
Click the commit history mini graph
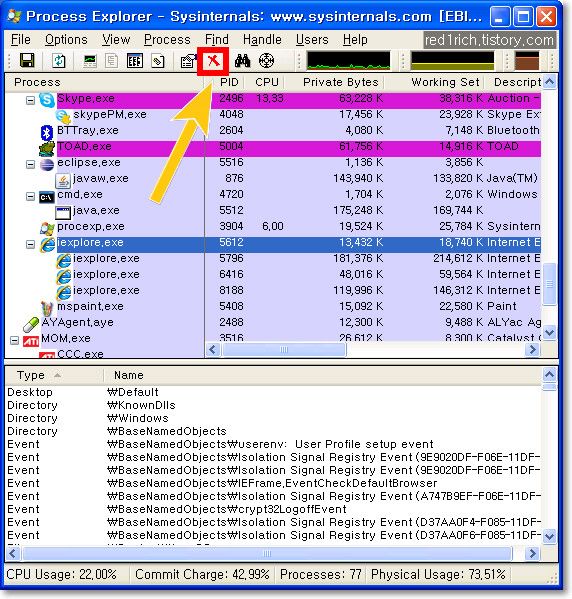tap(452, 60)
